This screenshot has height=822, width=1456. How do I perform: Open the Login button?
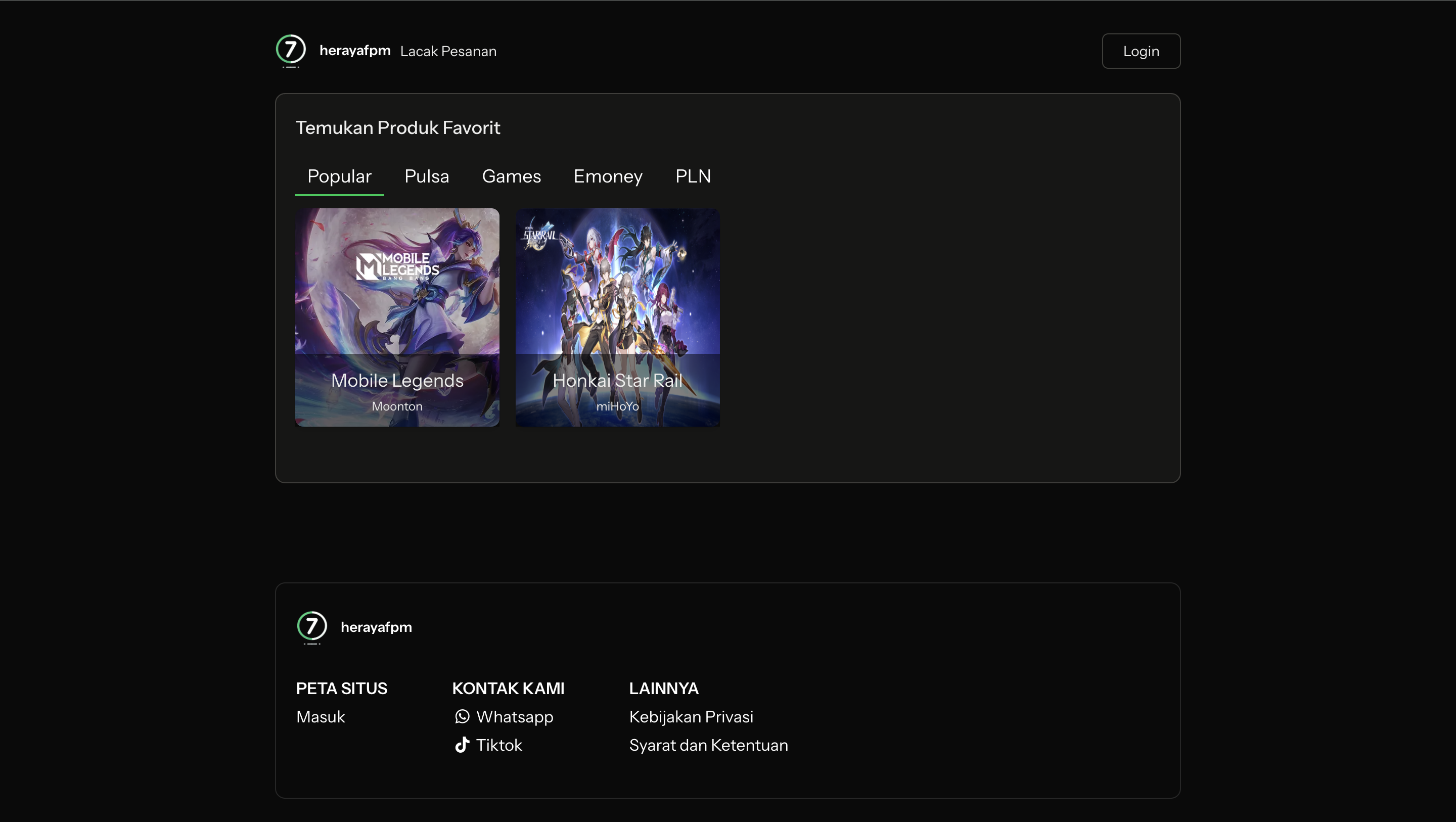(x=1141, y=51)
